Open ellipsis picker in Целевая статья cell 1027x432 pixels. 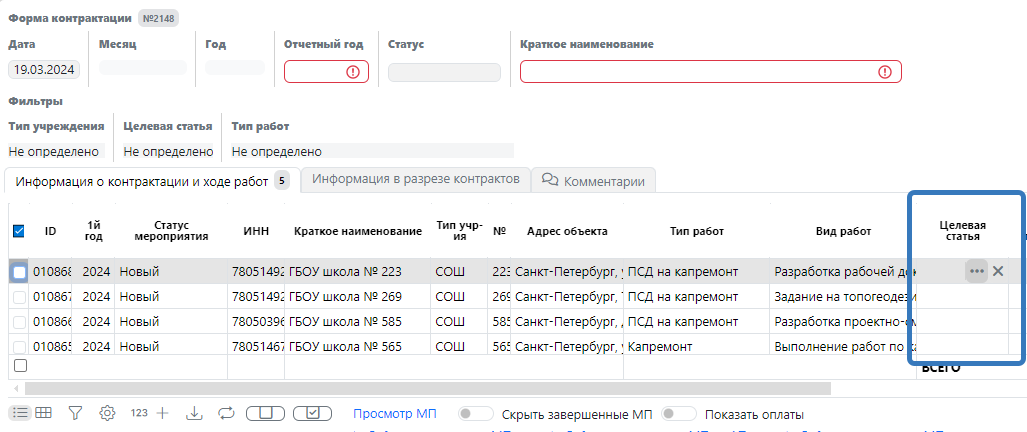976,271
